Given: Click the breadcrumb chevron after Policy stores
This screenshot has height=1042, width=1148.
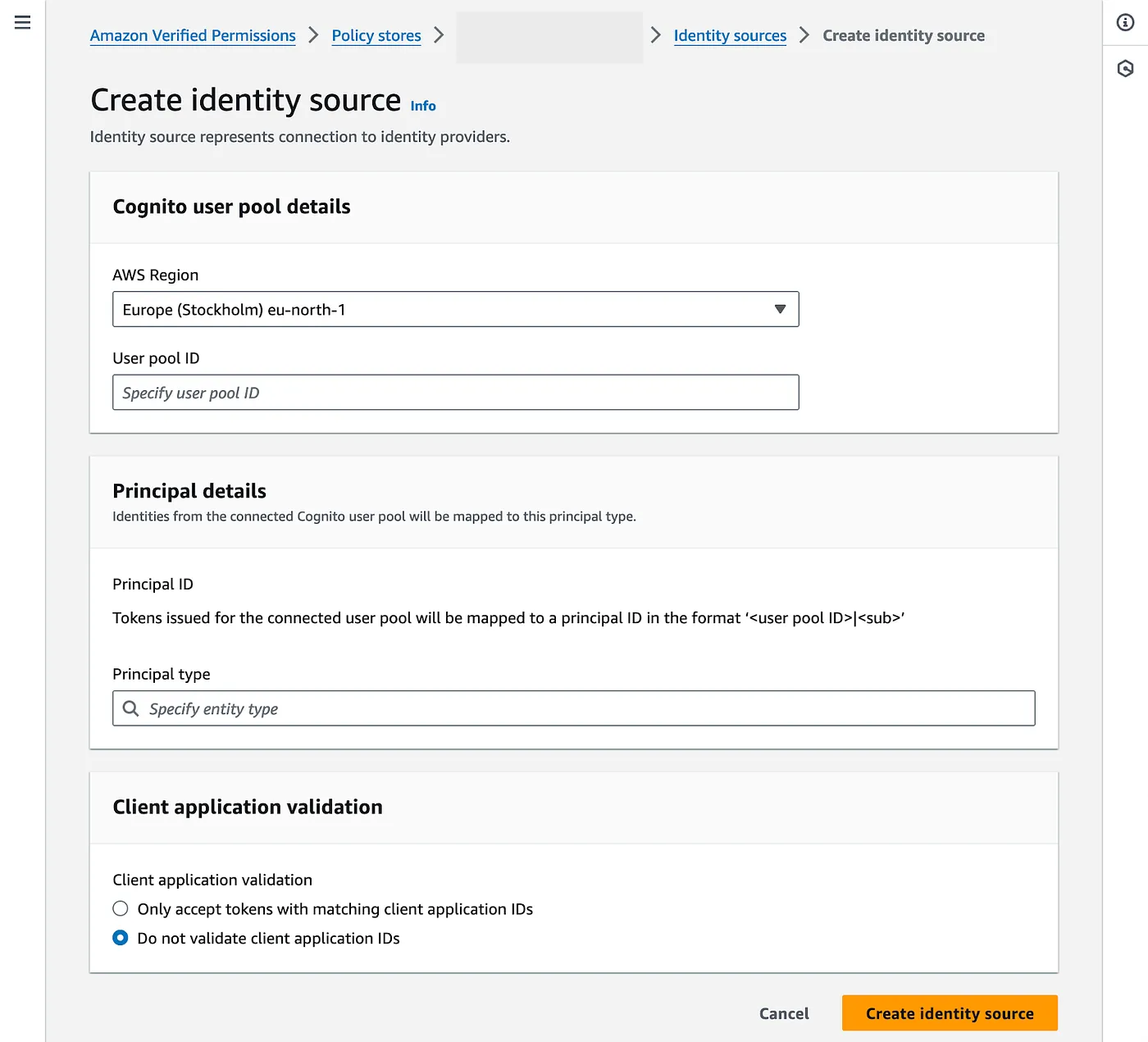Looking at the screenshot, I should (439, 35).
